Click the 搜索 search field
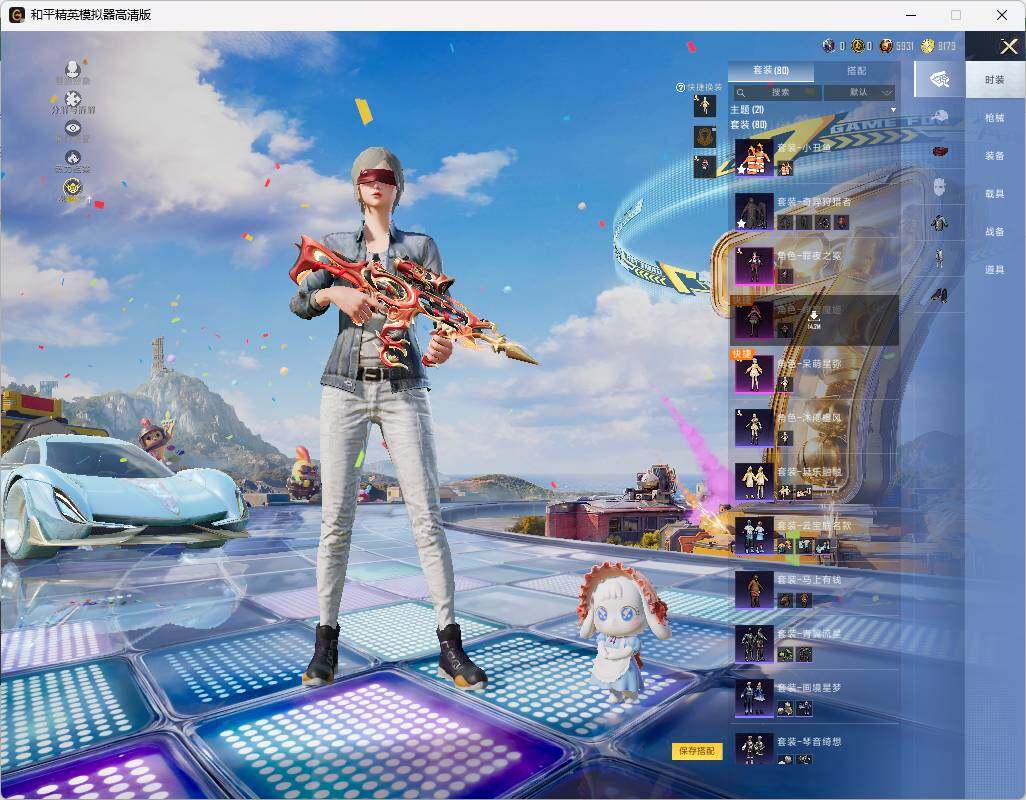Image resolution: width=1026 pixels, height=800 pixels. tap(777, 92)
